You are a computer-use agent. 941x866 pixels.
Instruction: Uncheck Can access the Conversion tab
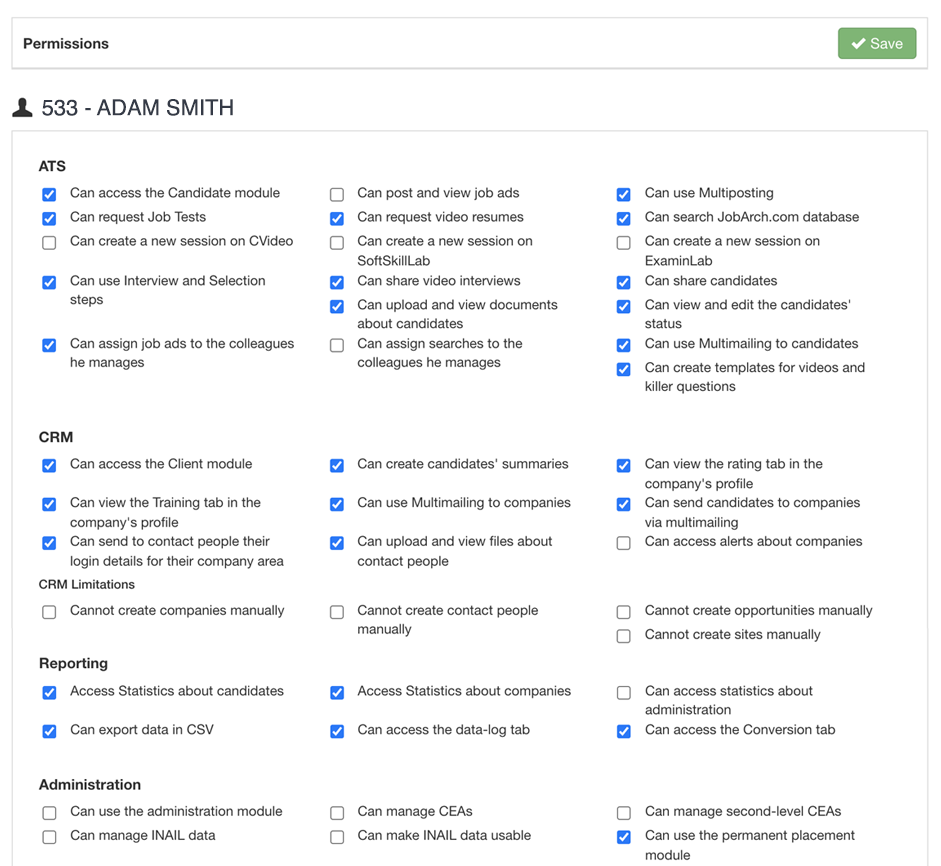[x=624, y=732]
